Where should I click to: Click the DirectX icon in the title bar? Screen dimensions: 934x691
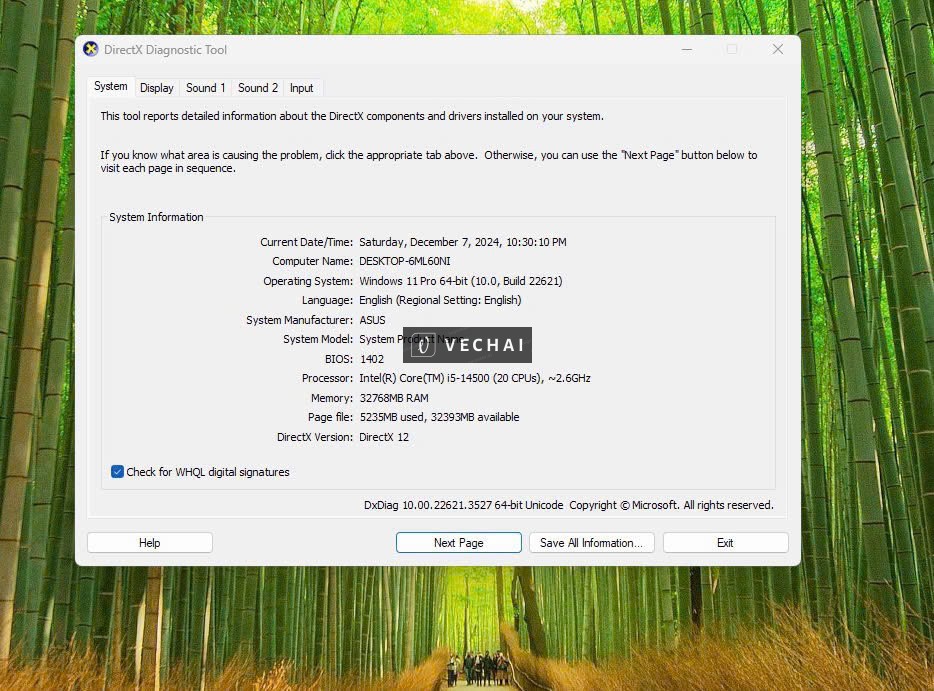click(91, 50)
